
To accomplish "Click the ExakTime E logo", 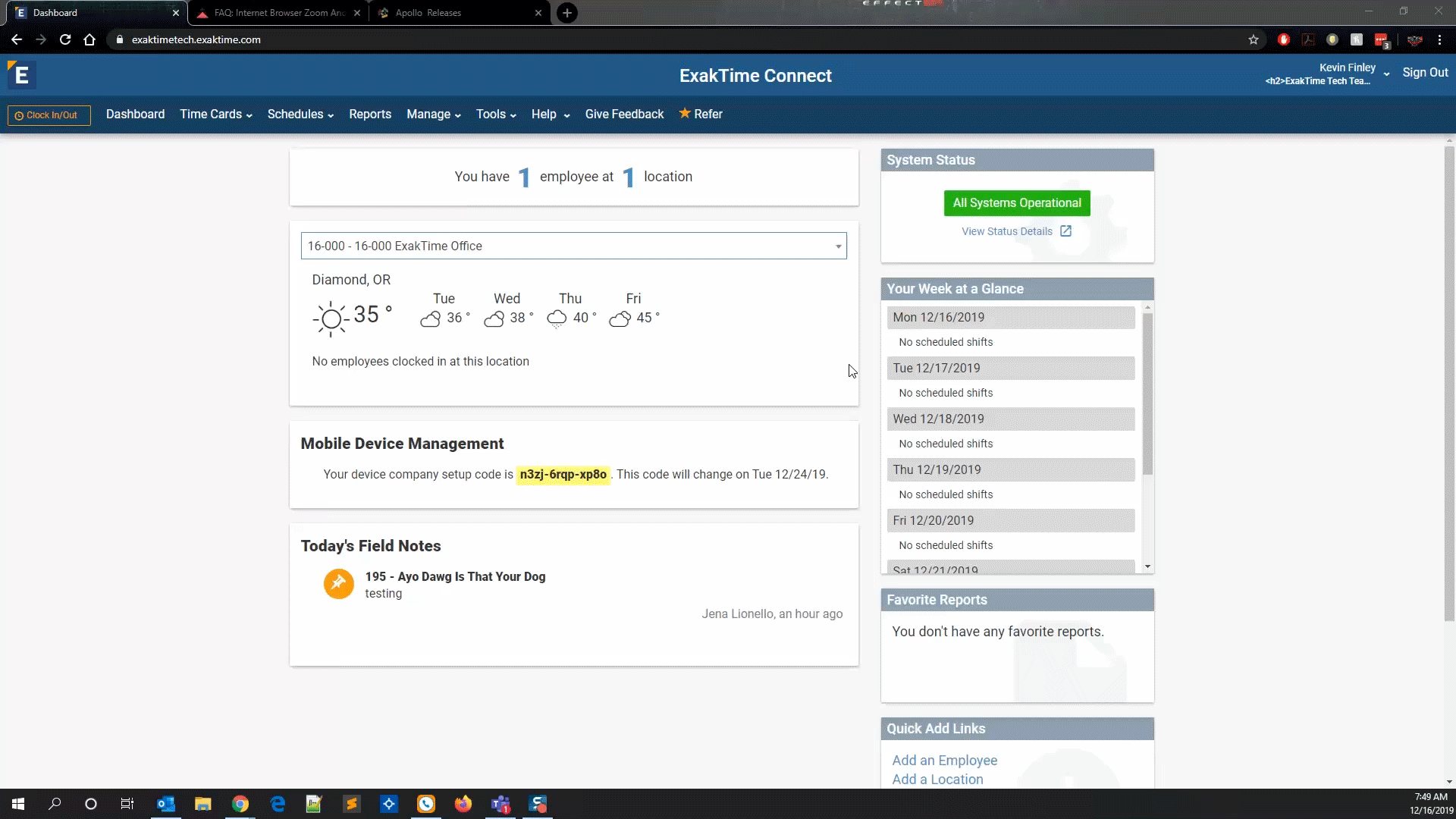I will [x=21, y=75].
